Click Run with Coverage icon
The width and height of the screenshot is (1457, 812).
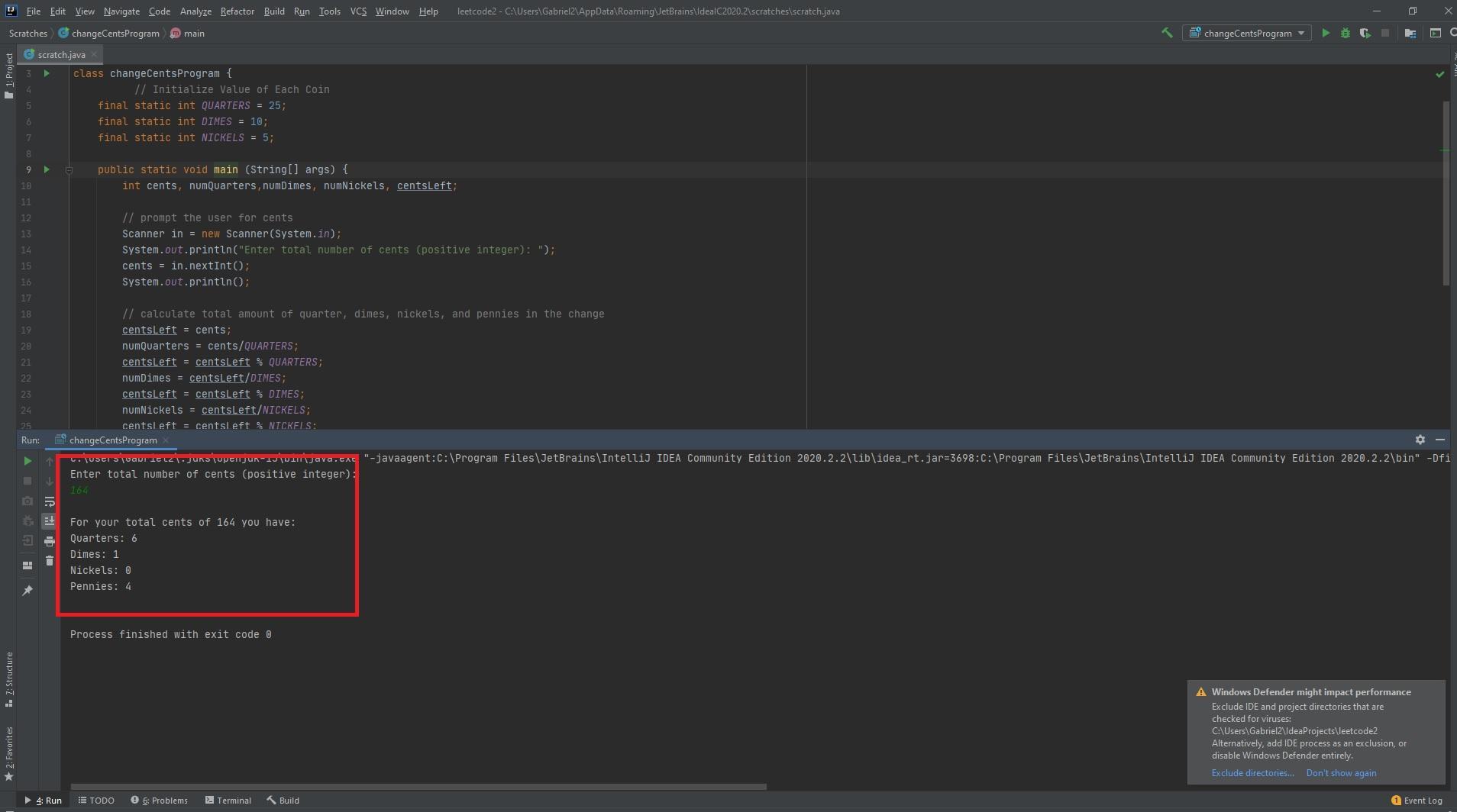click(x=1365, y=33)
